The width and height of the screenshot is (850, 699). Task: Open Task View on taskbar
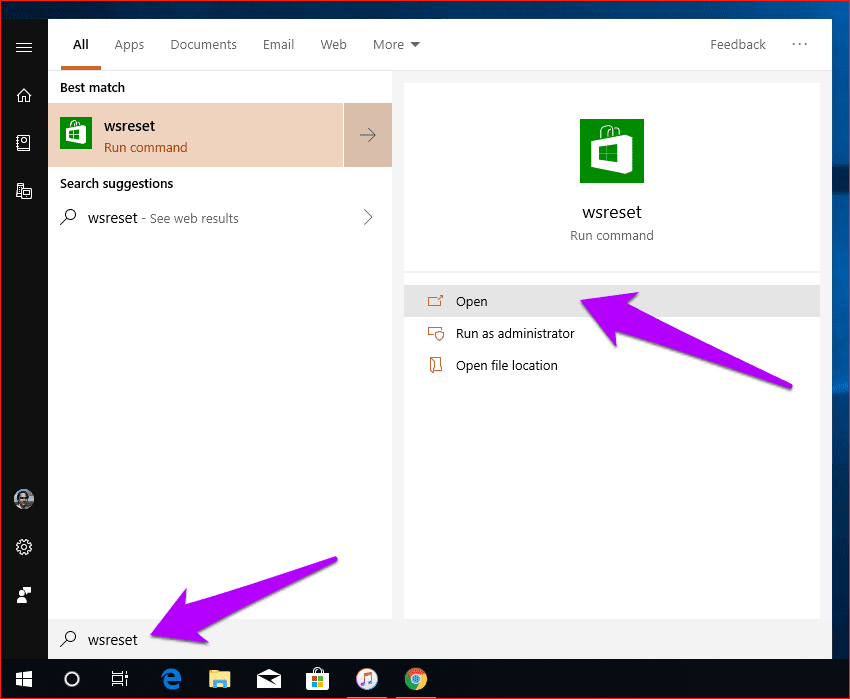point(120,679)
